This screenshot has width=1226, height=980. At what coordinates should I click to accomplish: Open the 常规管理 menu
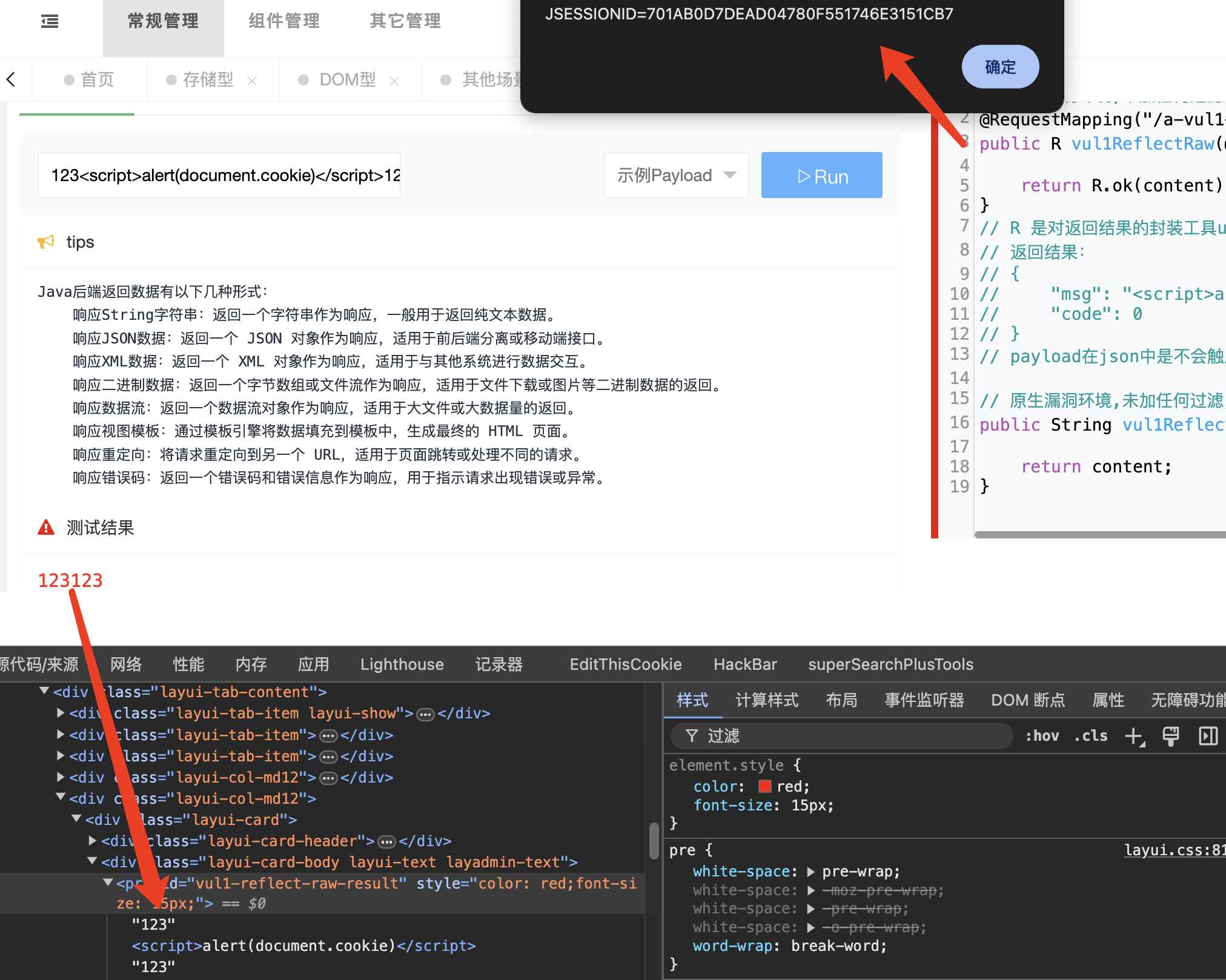(163, 22)
